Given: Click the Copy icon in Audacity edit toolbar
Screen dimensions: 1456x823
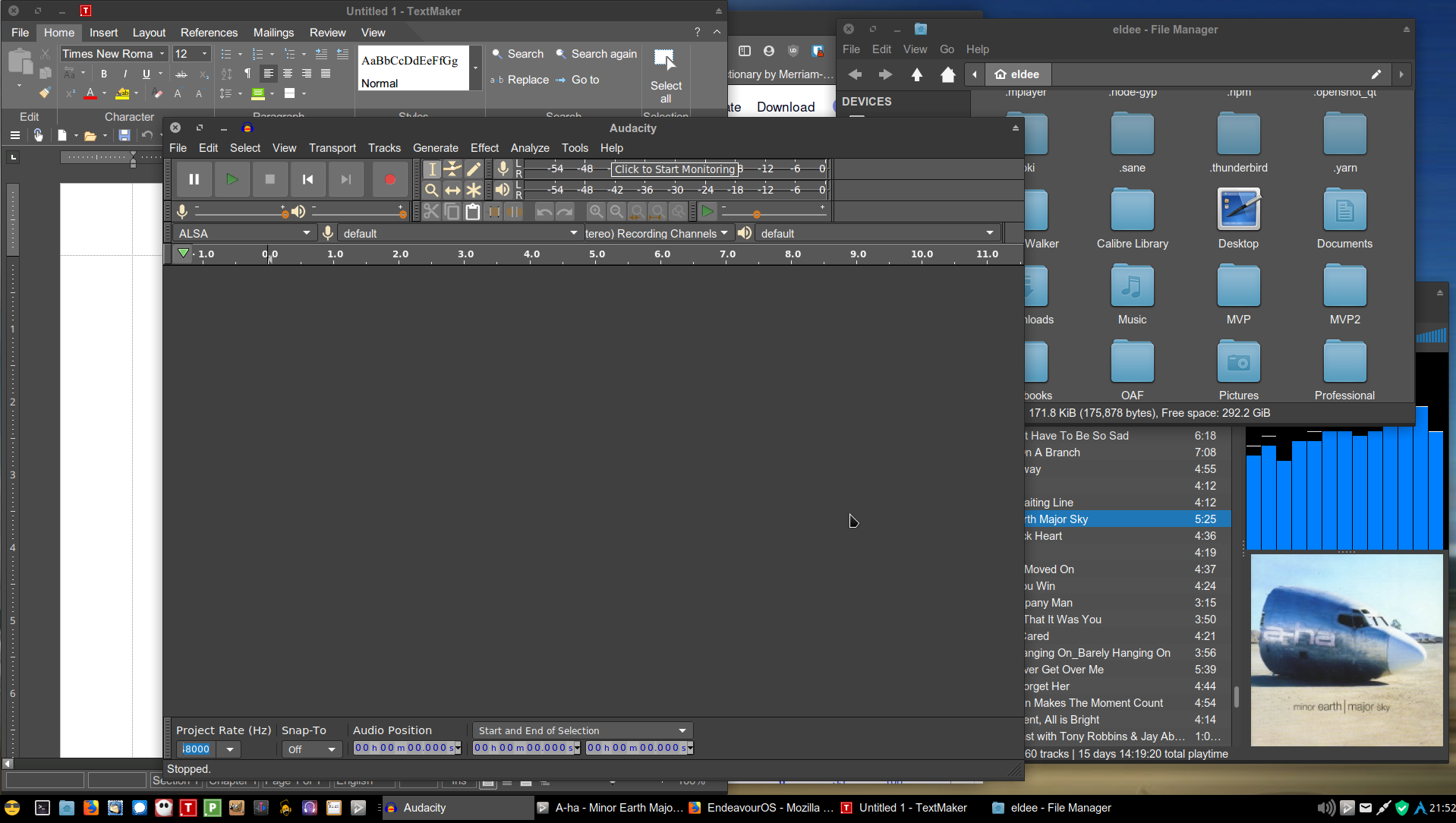Looking at the screenshot, I should click(452, 212).
